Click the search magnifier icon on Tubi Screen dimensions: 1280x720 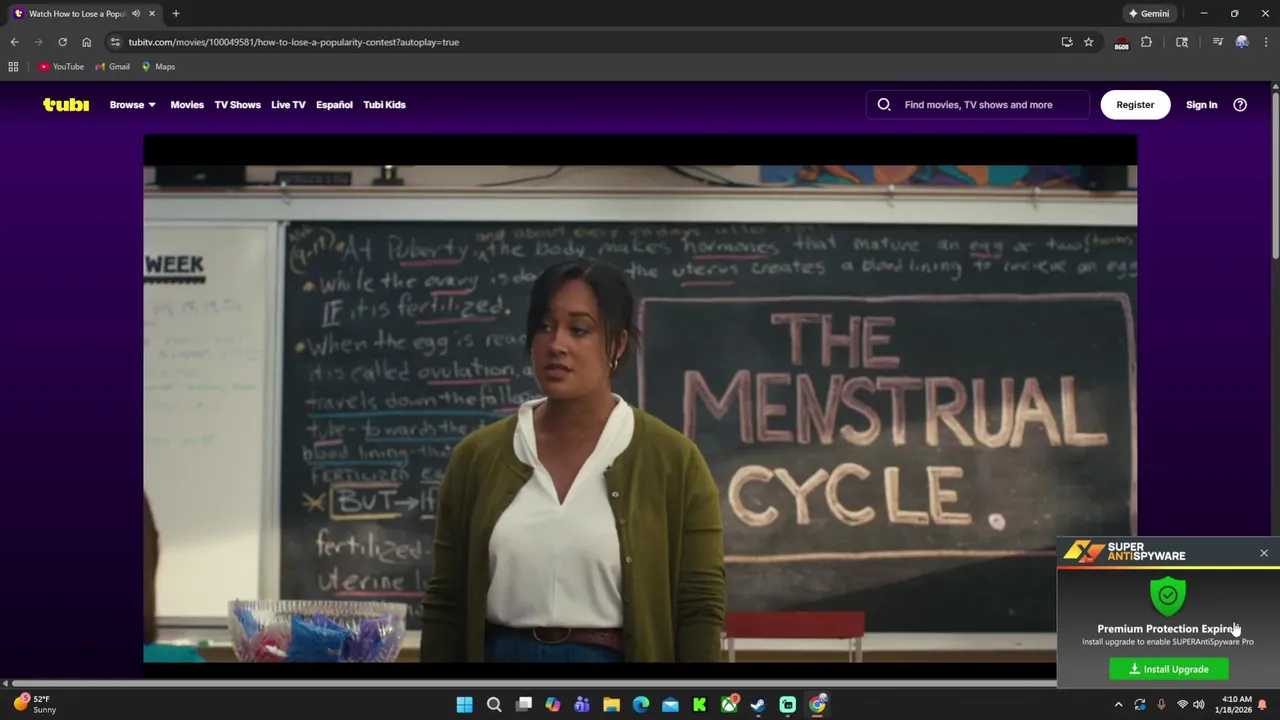(x=884, y=104)
